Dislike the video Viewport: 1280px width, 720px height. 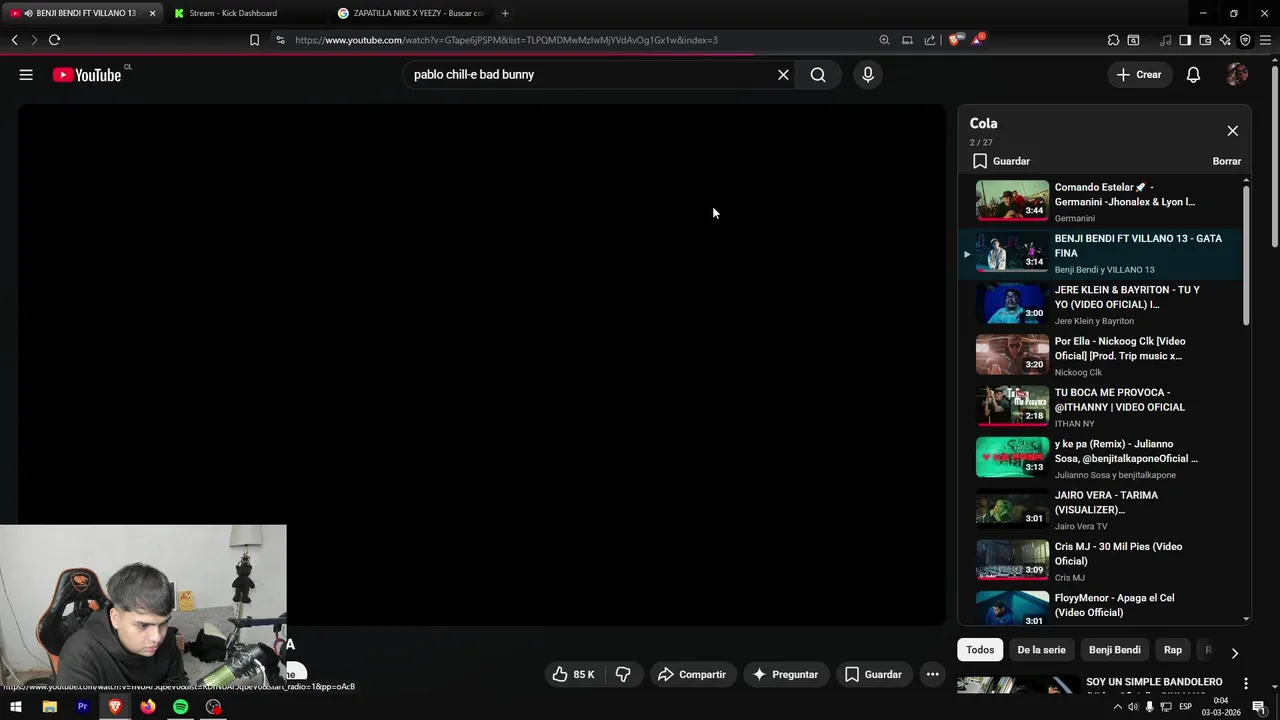click(623, 675)
